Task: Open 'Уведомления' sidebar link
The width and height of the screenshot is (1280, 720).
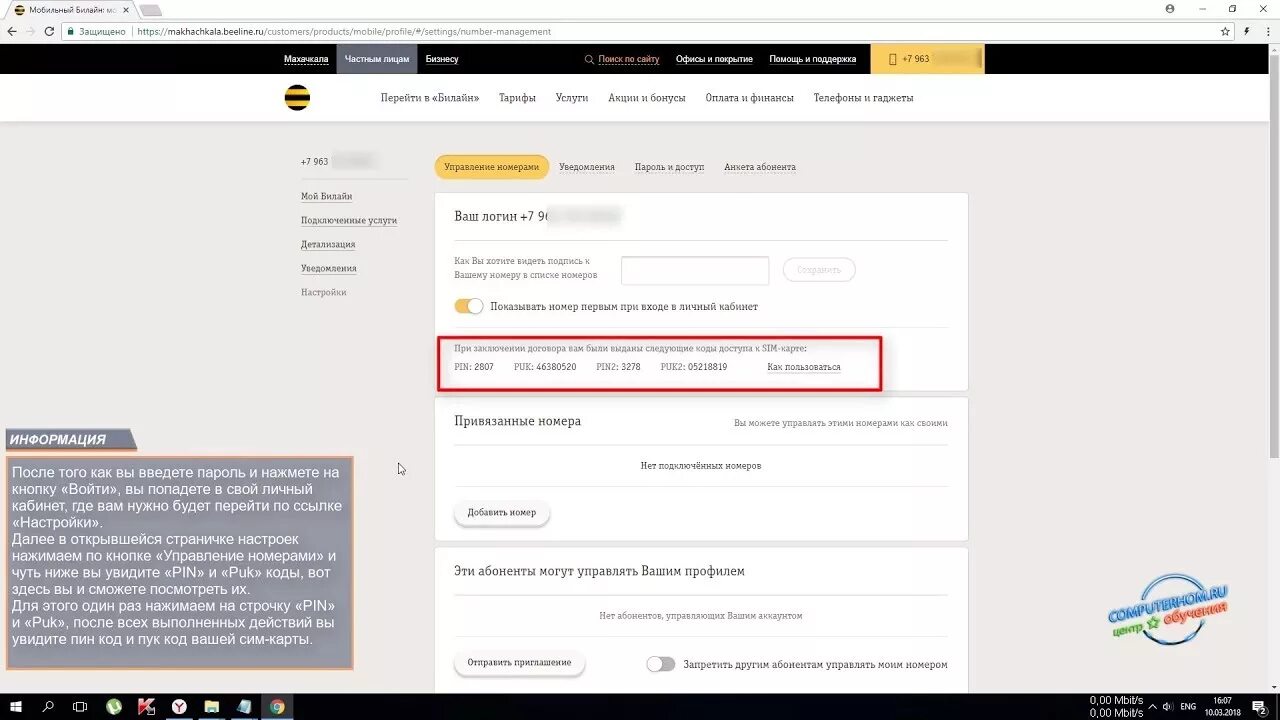Action: click(x=329, y=269)
